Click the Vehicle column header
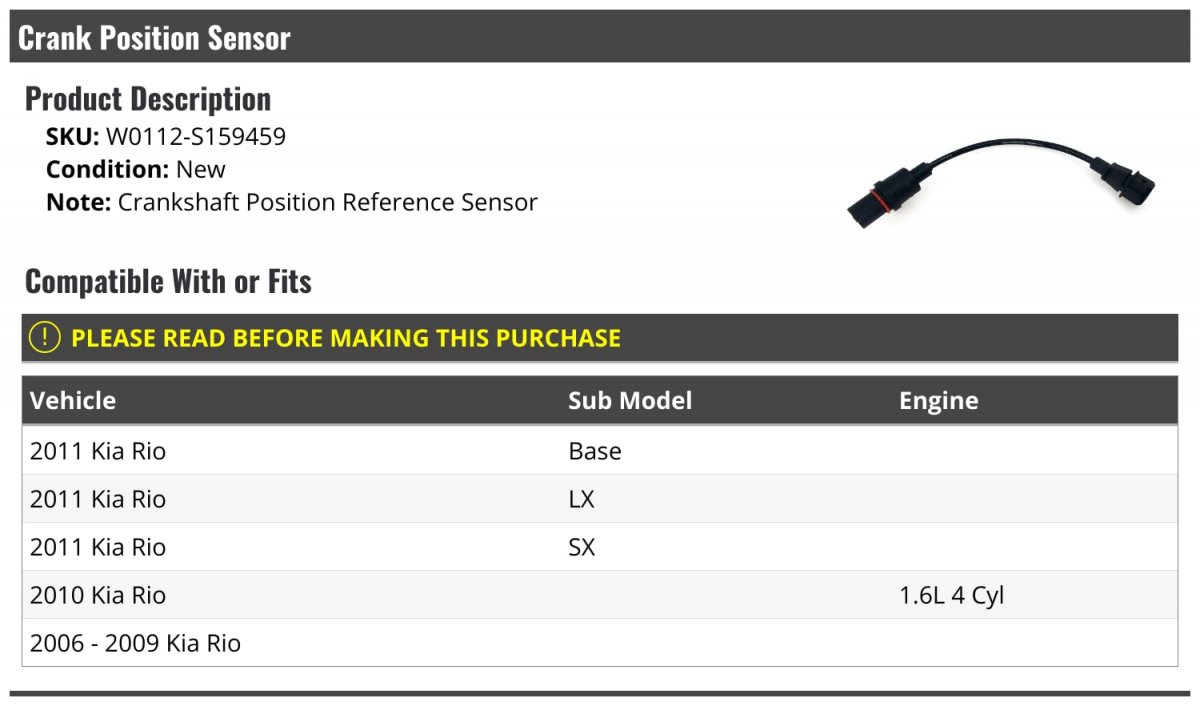1200x706 pixels. coord(73,401)
